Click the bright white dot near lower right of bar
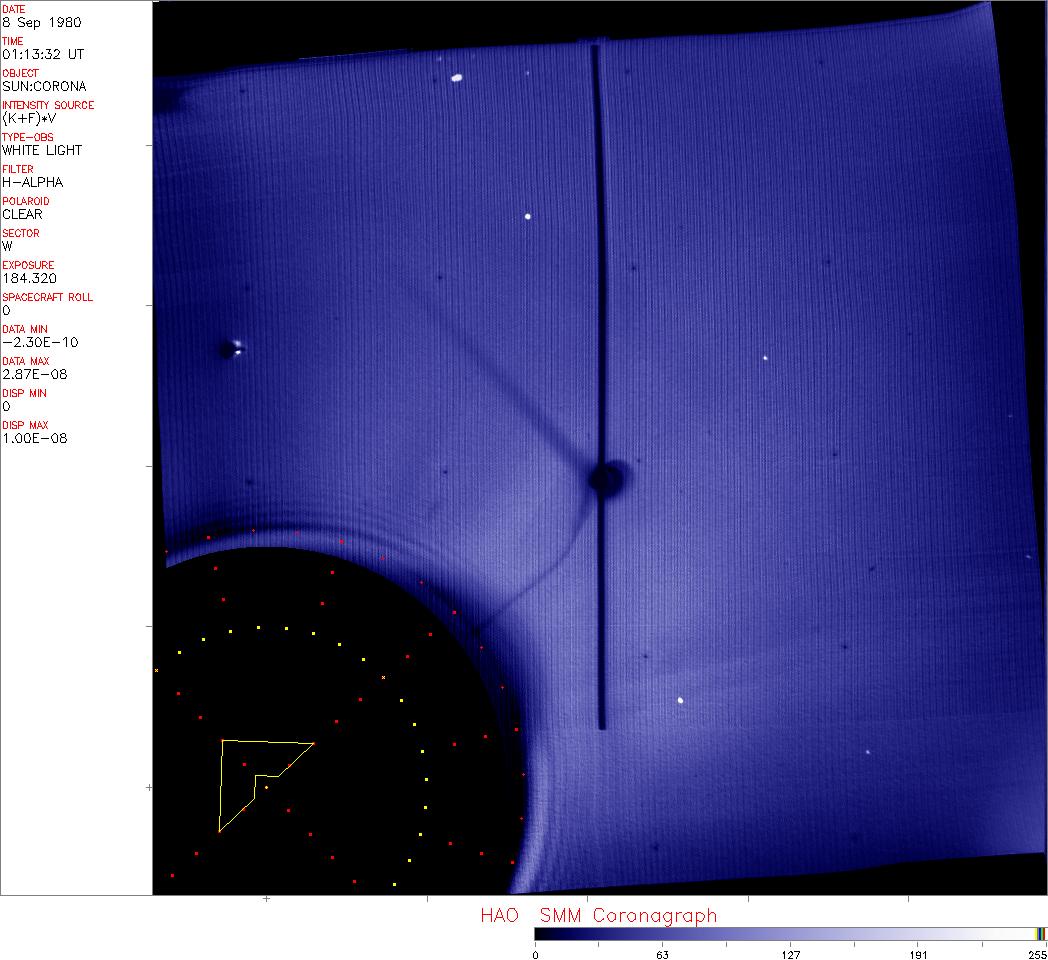Viewport: 1048px width, 960px height. [681, 701]
